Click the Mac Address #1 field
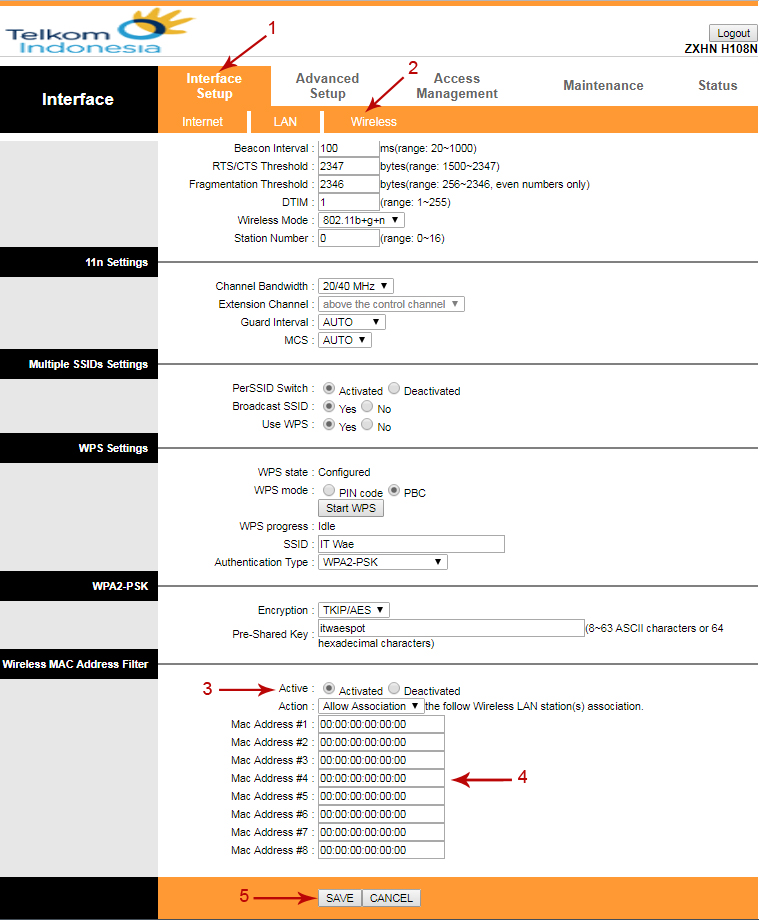Image resolution: width=759 pixels, height=920 pixels. [381, 724]
